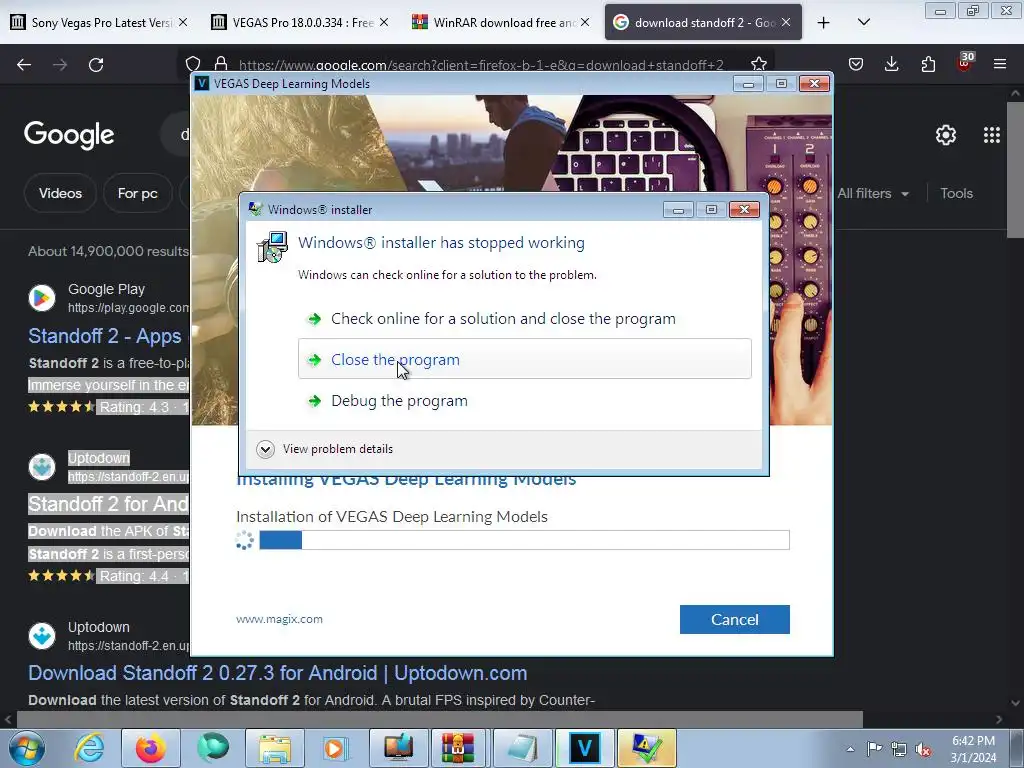Switch to VEGAS installer taskbar icon
Viewport: 1024px width, 768px height.
pyautogui.click(x=584, y=748)
